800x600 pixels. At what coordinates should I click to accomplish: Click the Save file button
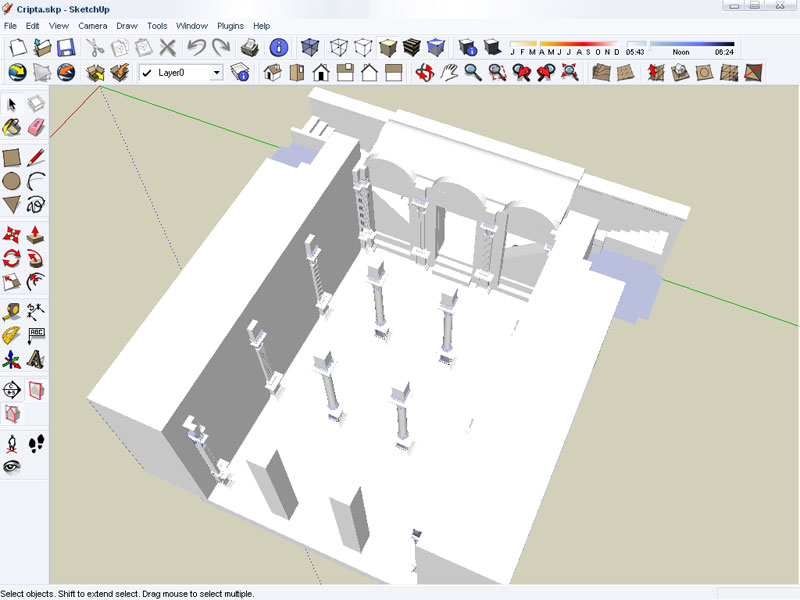click(x=66, y=47)
